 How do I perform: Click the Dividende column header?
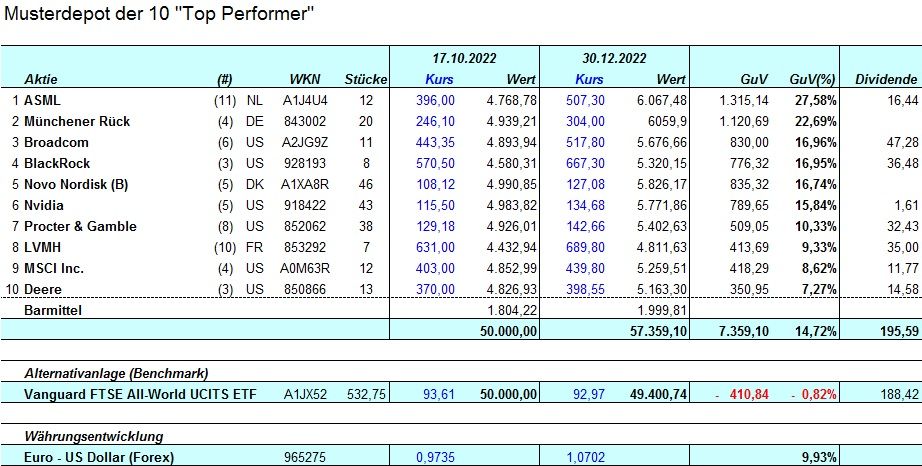pyautogui.click(x=886, y=79)
